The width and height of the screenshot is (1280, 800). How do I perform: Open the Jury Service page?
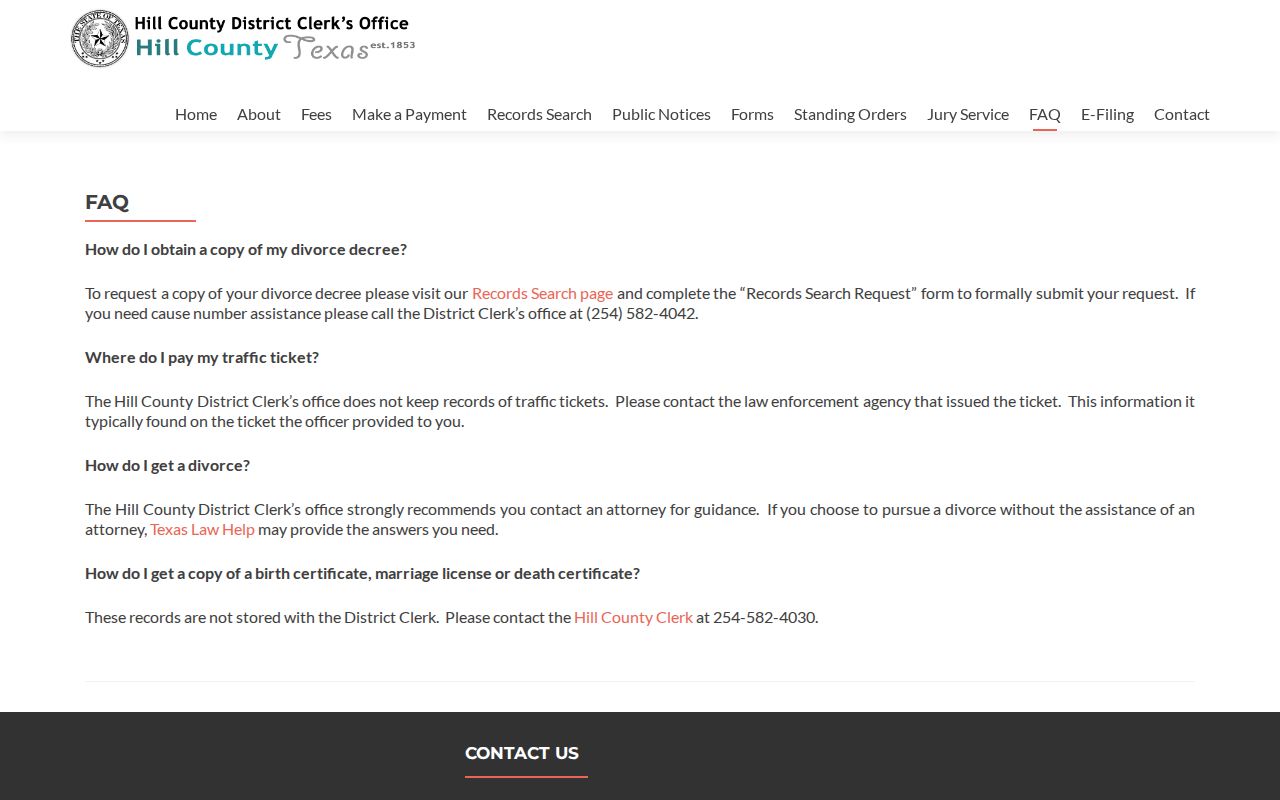pos(968,114)
